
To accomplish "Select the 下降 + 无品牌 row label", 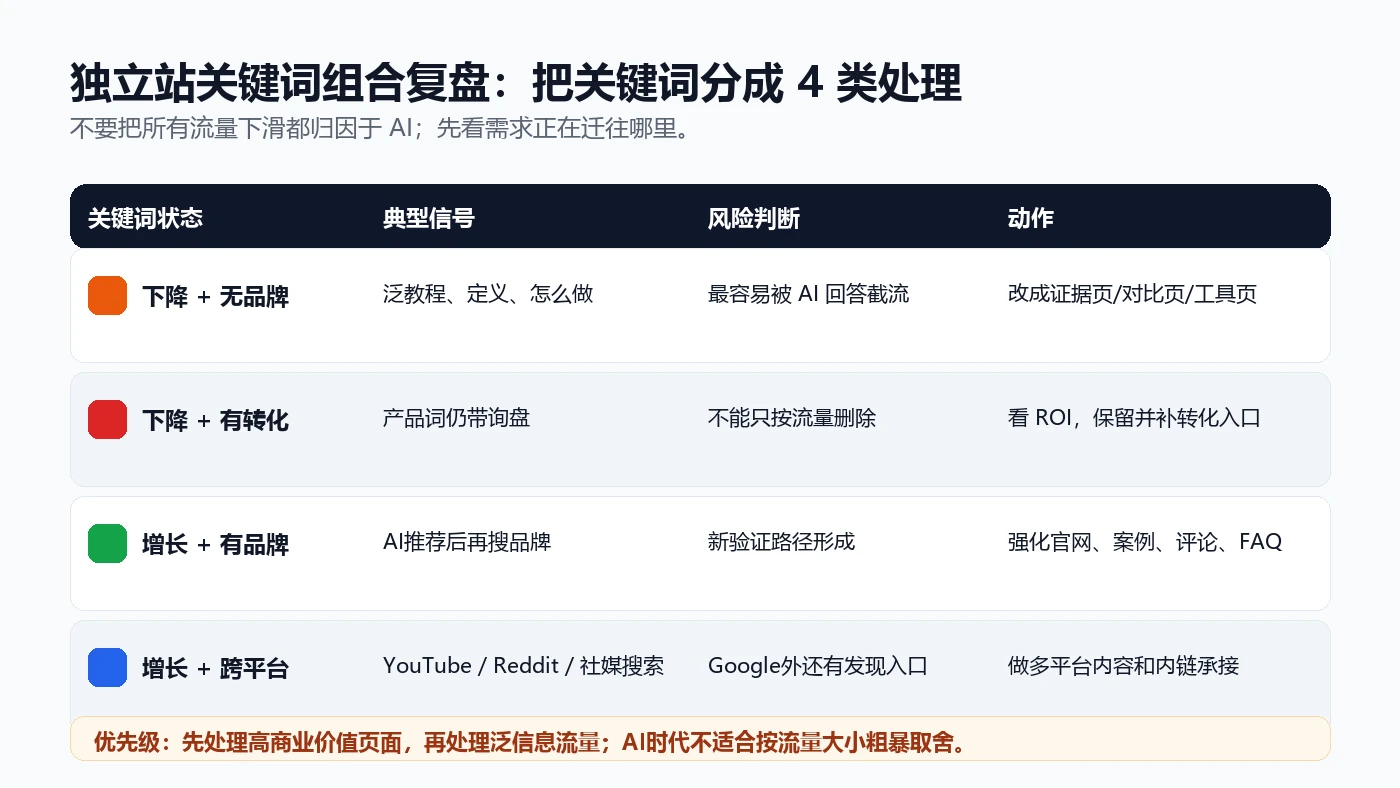I will (215, 297).
